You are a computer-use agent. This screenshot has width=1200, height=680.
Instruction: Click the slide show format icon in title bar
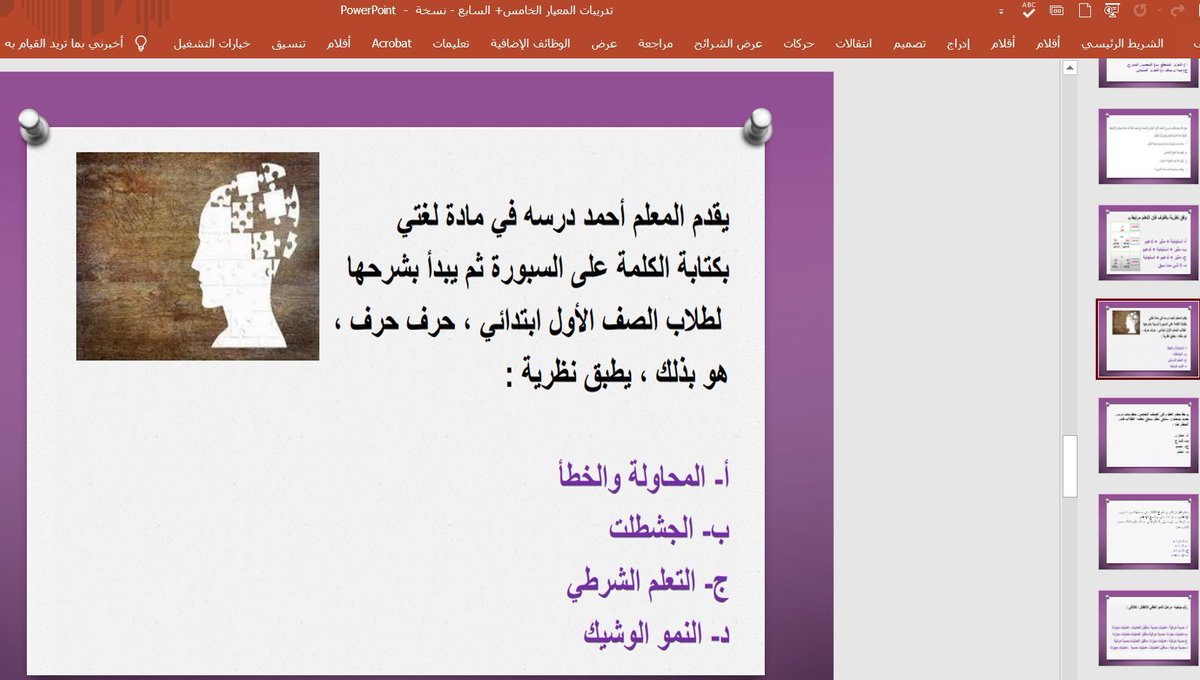point(1057,10)
